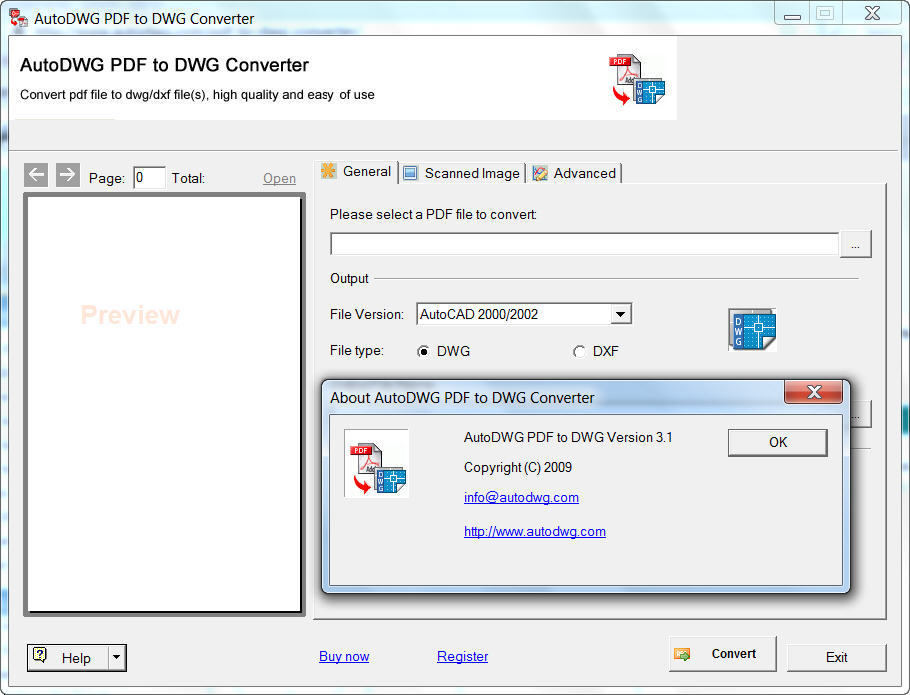Go to the previous page with the left arrow
Image resolution: width=910 pixels, height=695 pixels.
coord(36,175)
